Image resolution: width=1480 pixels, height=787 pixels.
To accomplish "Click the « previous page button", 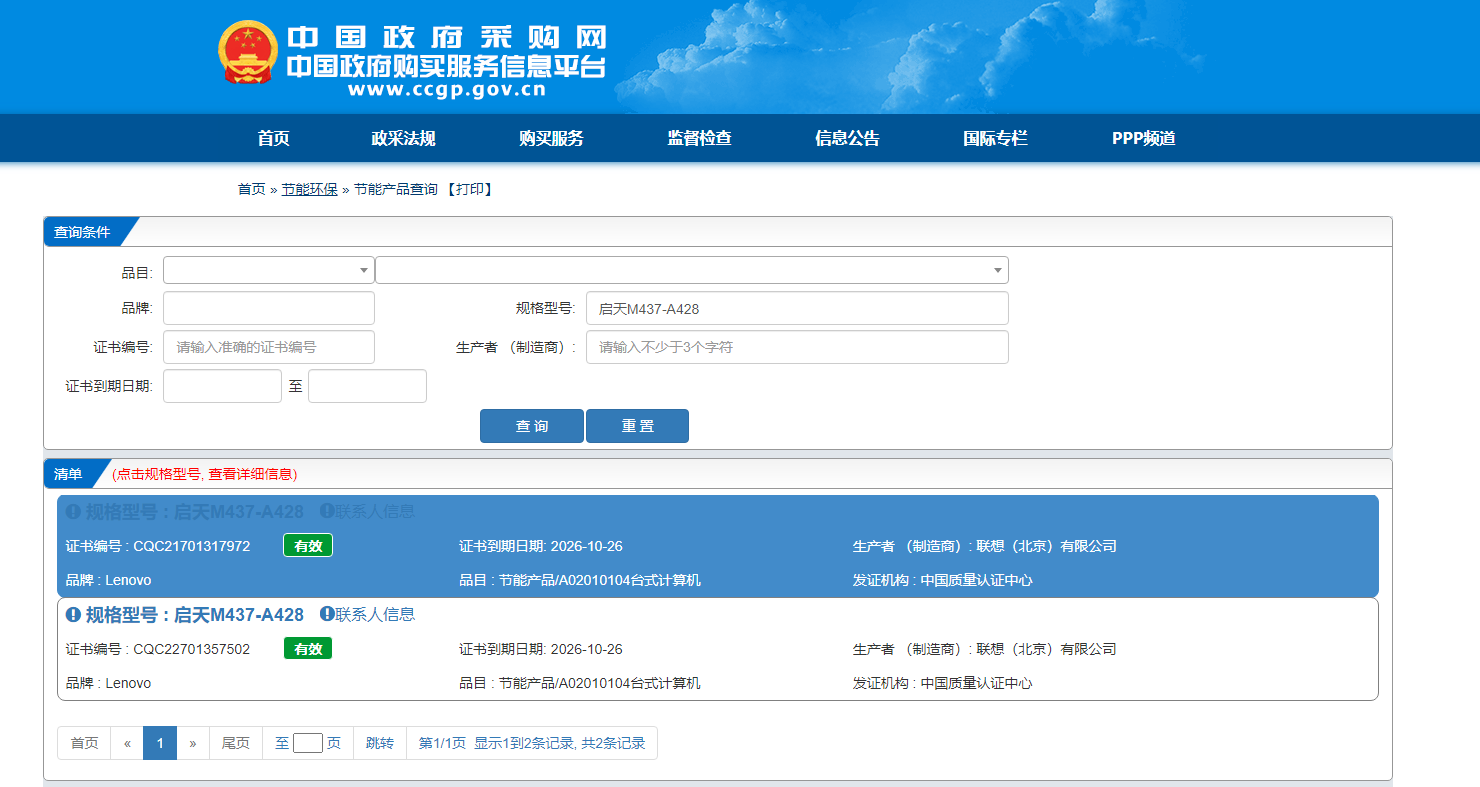I will (x=127, y=743).
